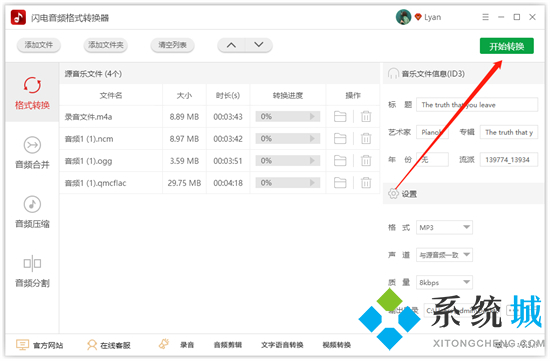This screenshot has width=550, height=361.
Task: Open output folder for 音频1 (1).ogg
Action: pos(340,161)
